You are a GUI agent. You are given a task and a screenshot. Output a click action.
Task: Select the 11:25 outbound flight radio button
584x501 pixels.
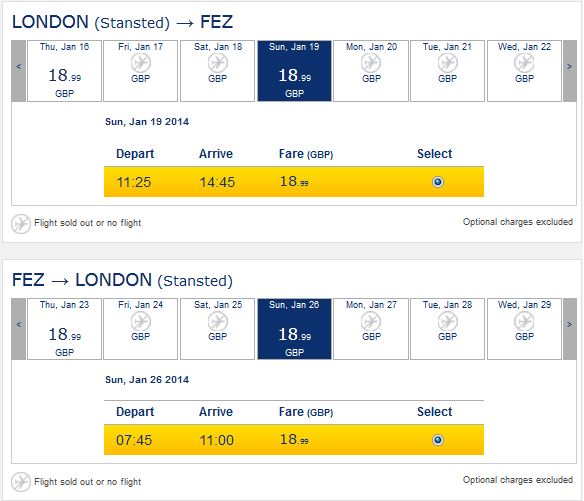[x=438, y=182]
